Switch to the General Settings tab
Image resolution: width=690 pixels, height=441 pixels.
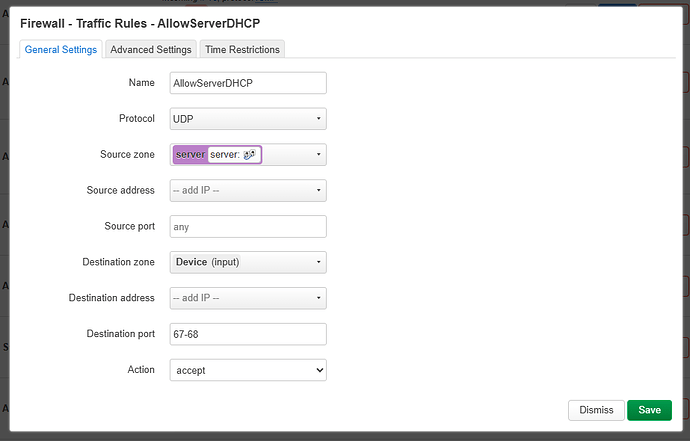pos(61,49)
